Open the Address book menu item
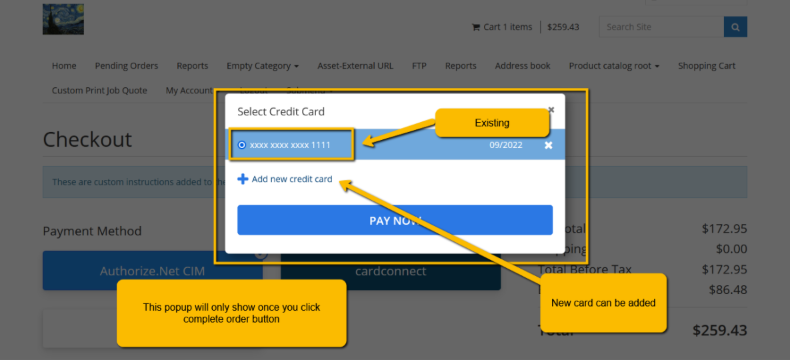The height and width of the screenshot is (360, 790). [x=522, y=66]
